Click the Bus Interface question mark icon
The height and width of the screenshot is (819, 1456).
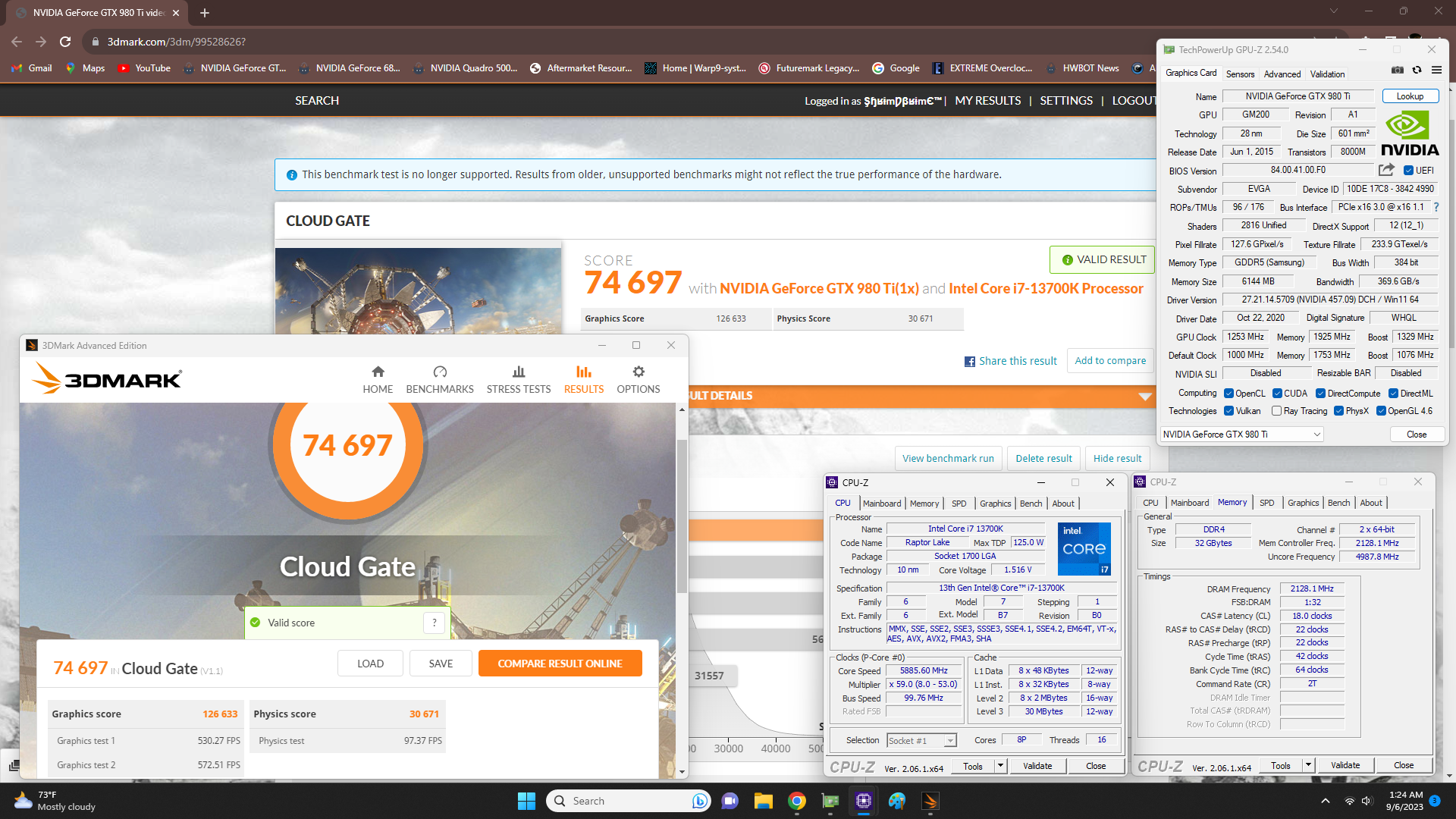coord(1436,207)
